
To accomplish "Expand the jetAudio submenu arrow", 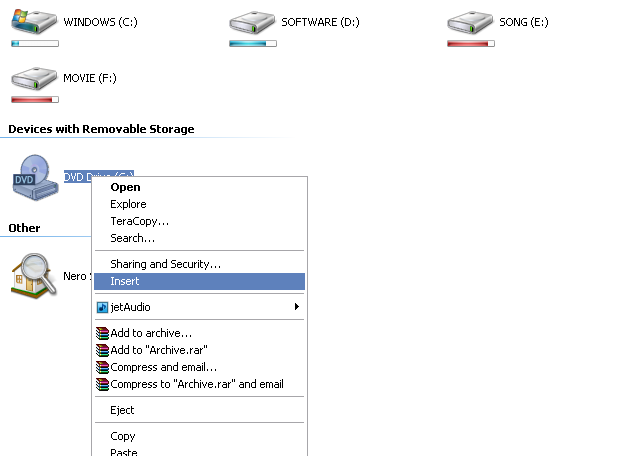I will (296, 307).
